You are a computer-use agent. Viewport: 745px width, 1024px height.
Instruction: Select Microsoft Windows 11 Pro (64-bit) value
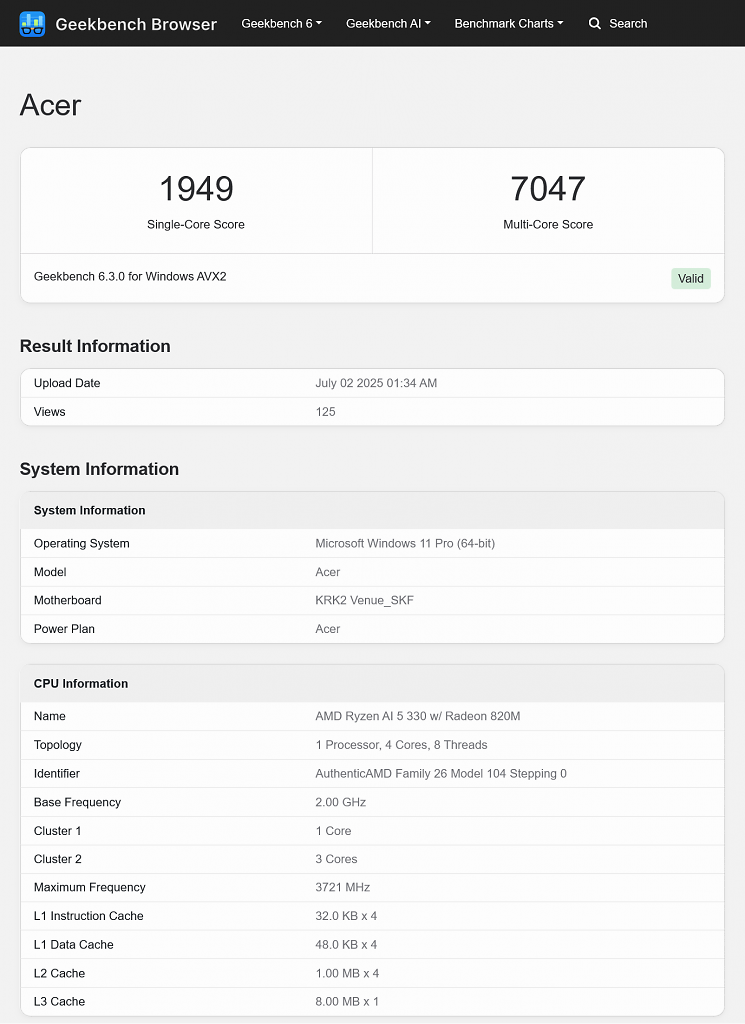(x=405, y=543)
